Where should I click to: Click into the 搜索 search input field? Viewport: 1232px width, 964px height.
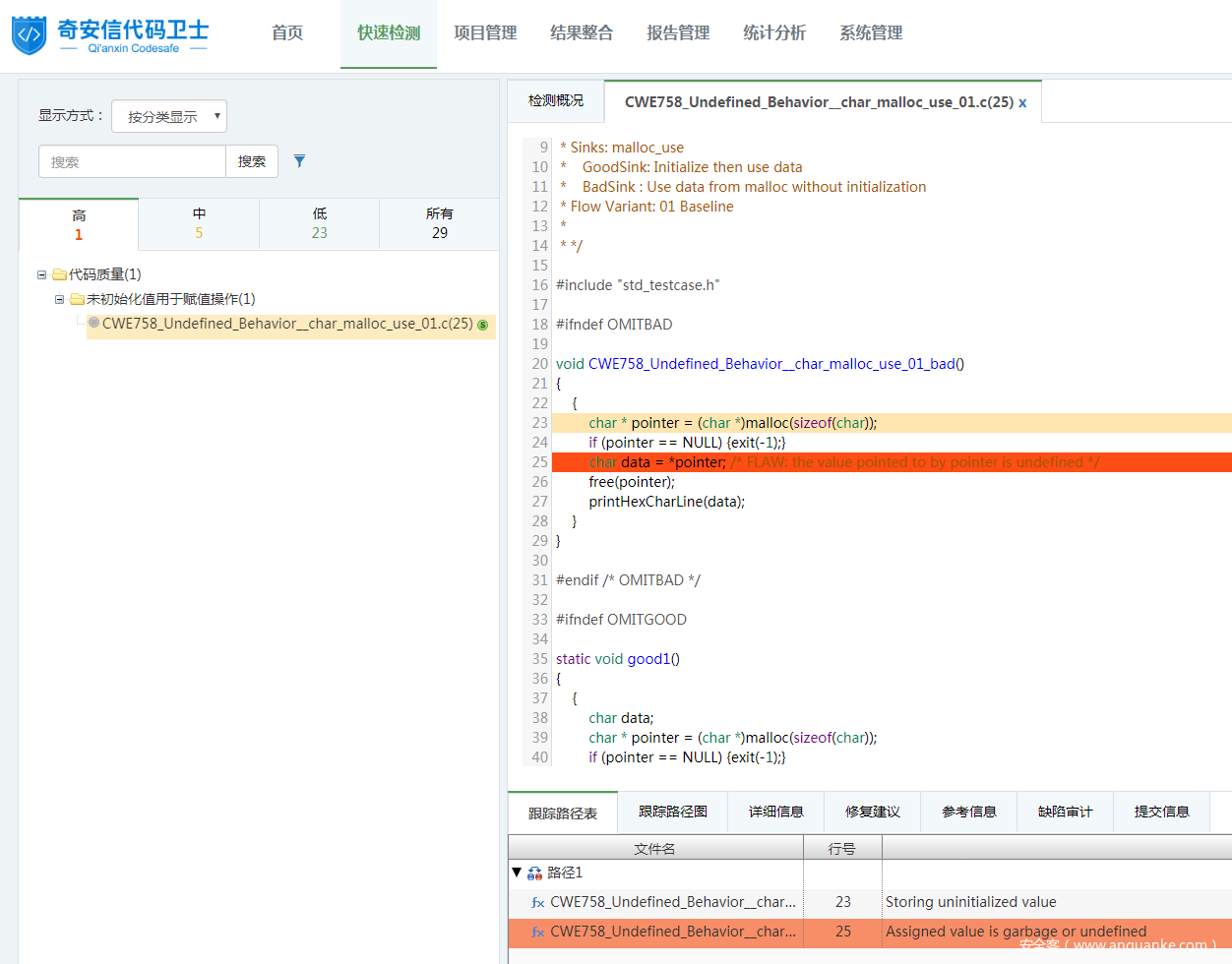click(133, 162)
